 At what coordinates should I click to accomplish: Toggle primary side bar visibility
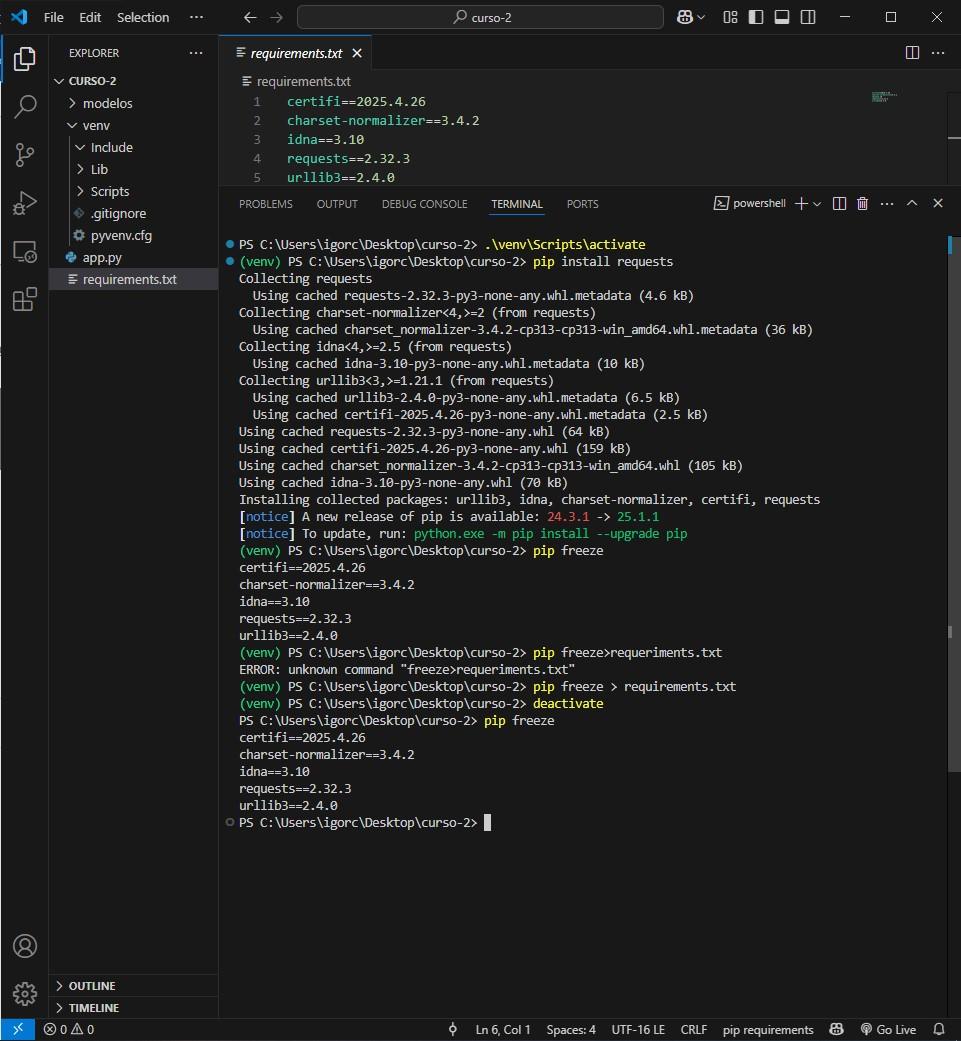click(756, 17)
